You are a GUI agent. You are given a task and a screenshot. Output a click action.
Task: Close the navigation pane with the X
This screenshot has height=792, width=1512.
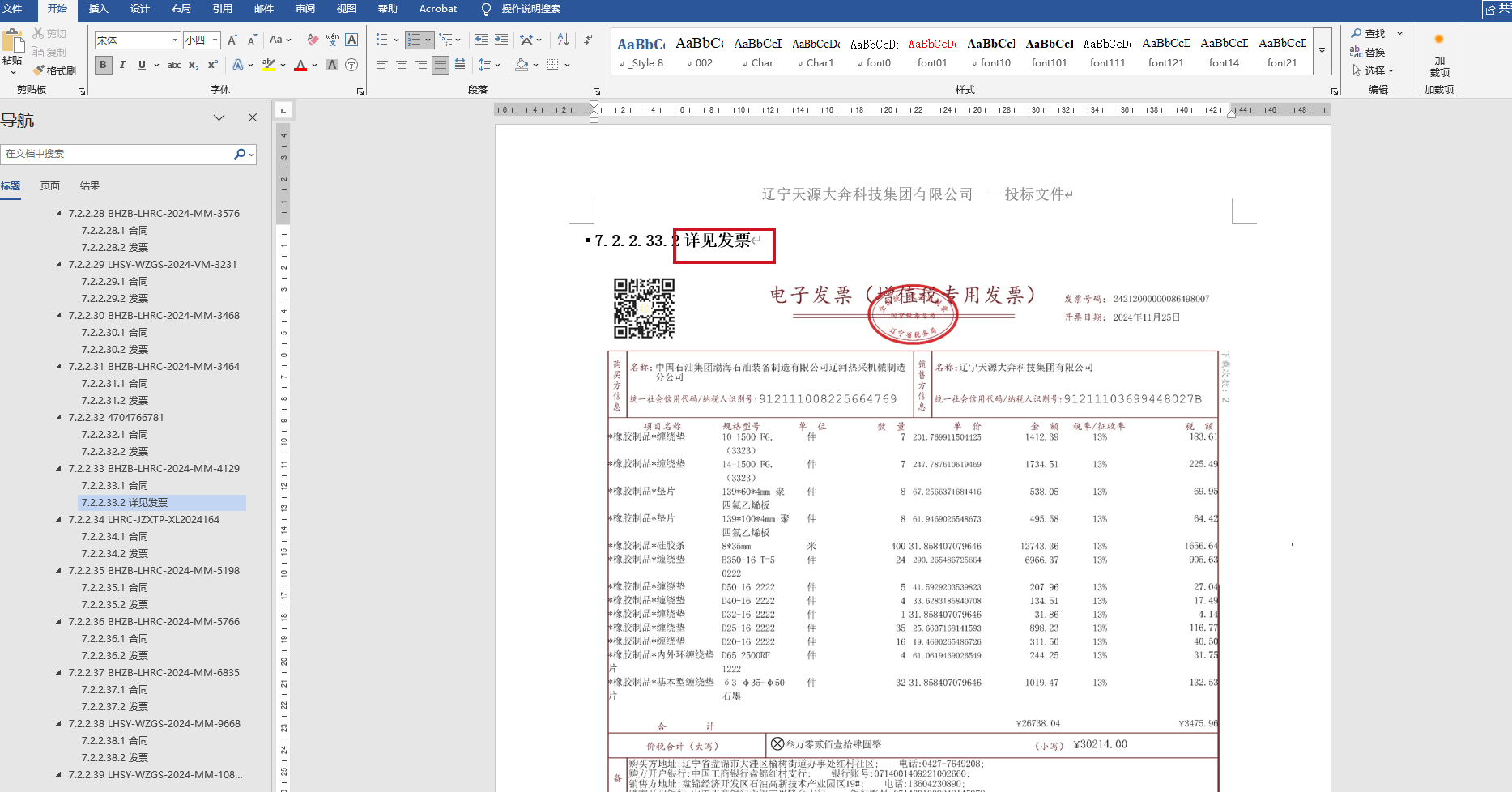tap(253, 117)
